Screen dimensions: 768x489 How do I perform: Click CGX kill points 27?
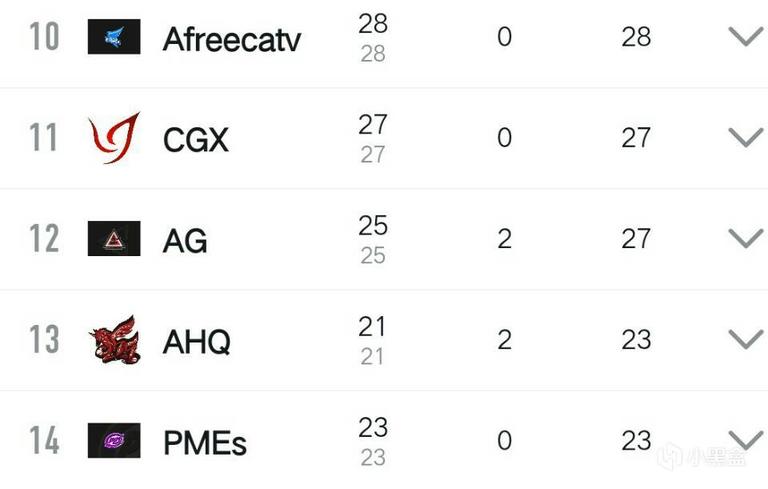373,124
